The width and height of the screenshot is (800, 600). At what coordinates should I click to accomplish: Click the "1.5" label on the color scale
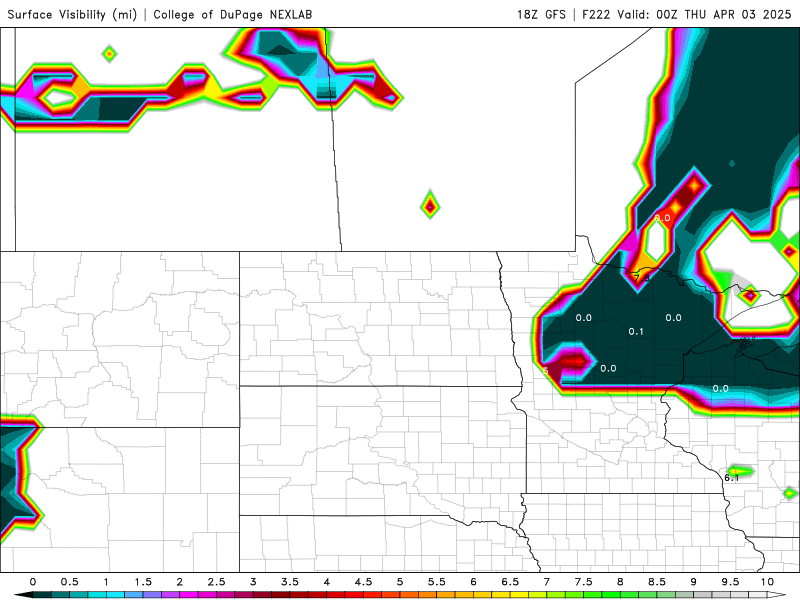pos(143,582)
